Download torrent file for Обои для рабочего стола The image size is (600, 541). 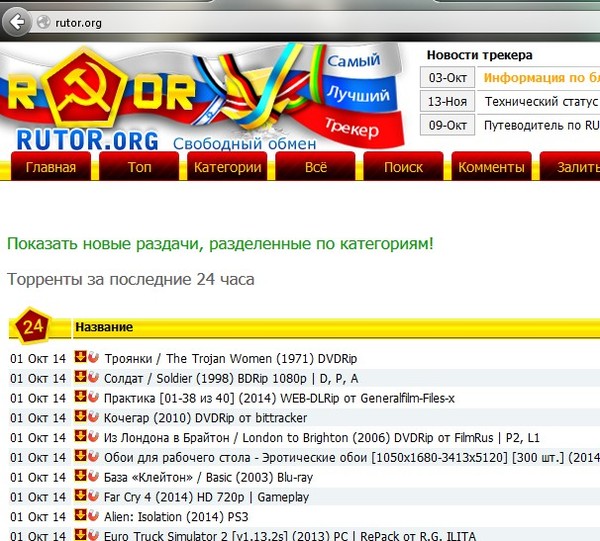[80, 456]
